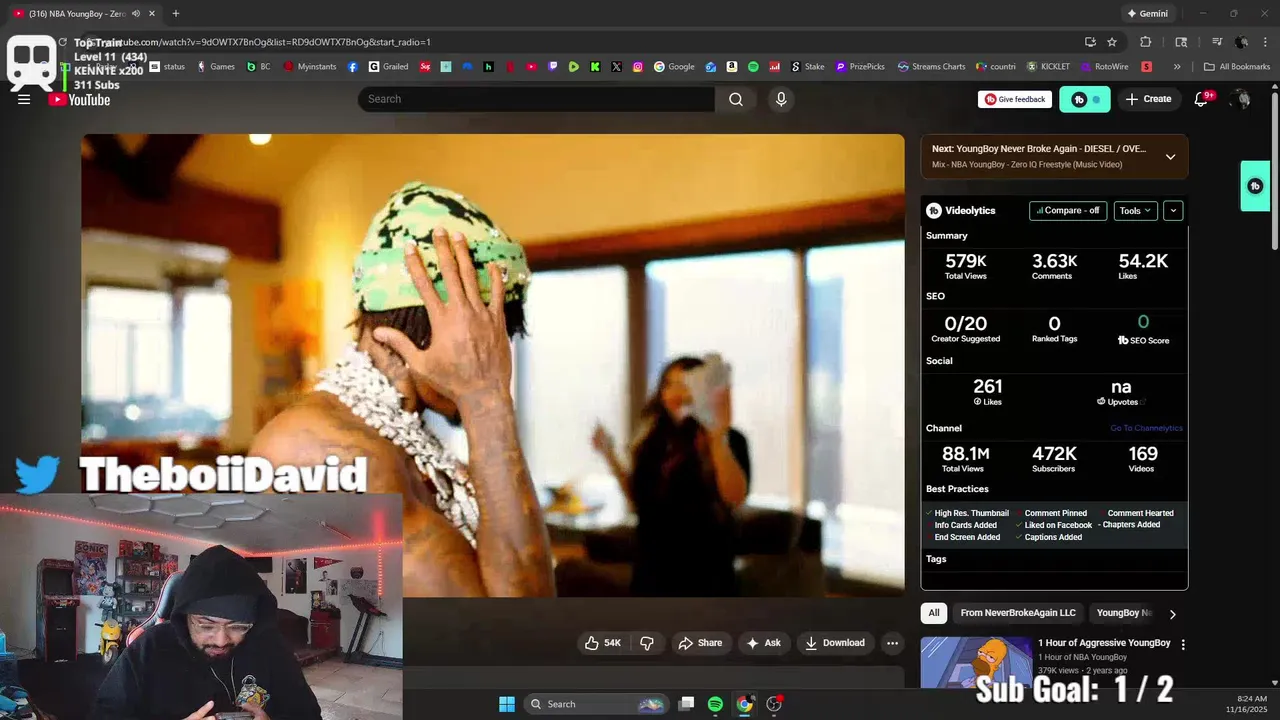The width and height of the screenshot is (1280, 720).
Task: Open the 1 Hour of Aggressive YoungBoy thumbnail
Action: click(x=976, y=662)
